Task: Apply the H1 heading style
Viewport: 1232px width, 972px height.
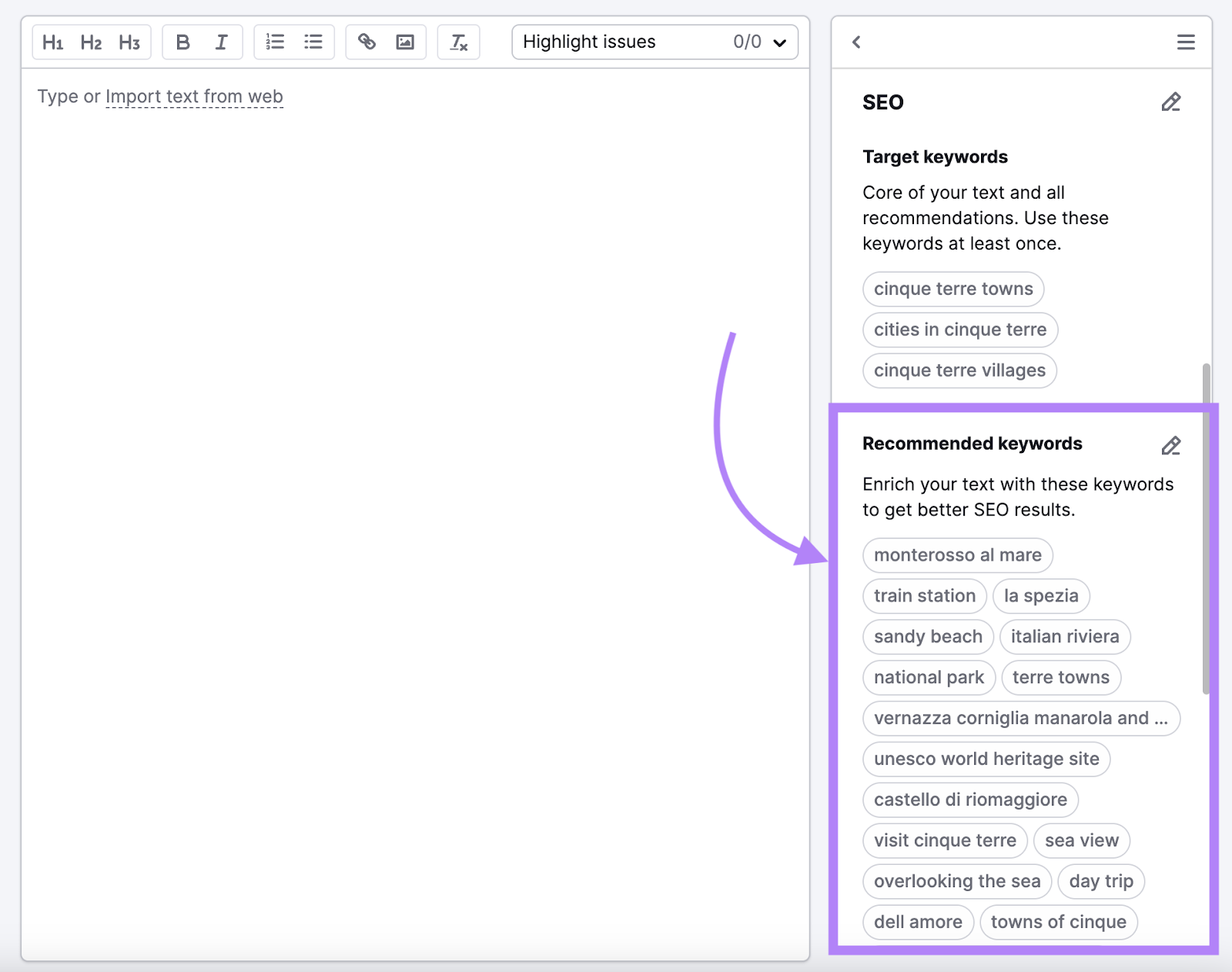Action: click(x=53, y=42)
